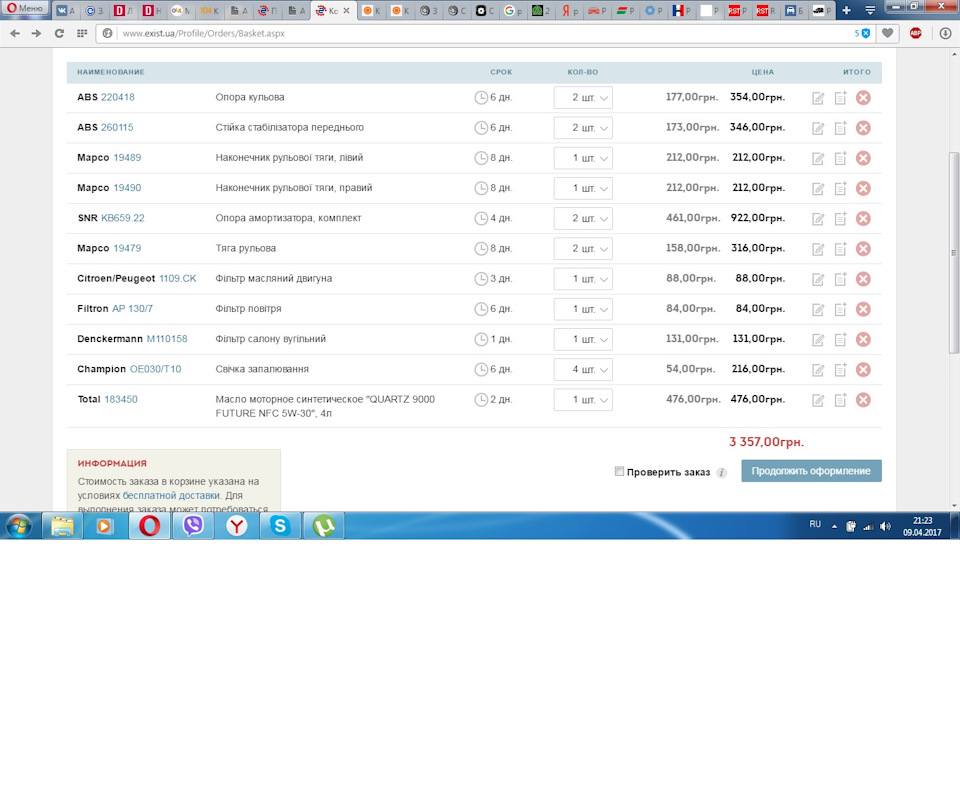Viewport: 960px width, 787px height.
Task: Remove Citroen/Peugeot 1109.CK oil filter
Action: click(x=863, y=279)
